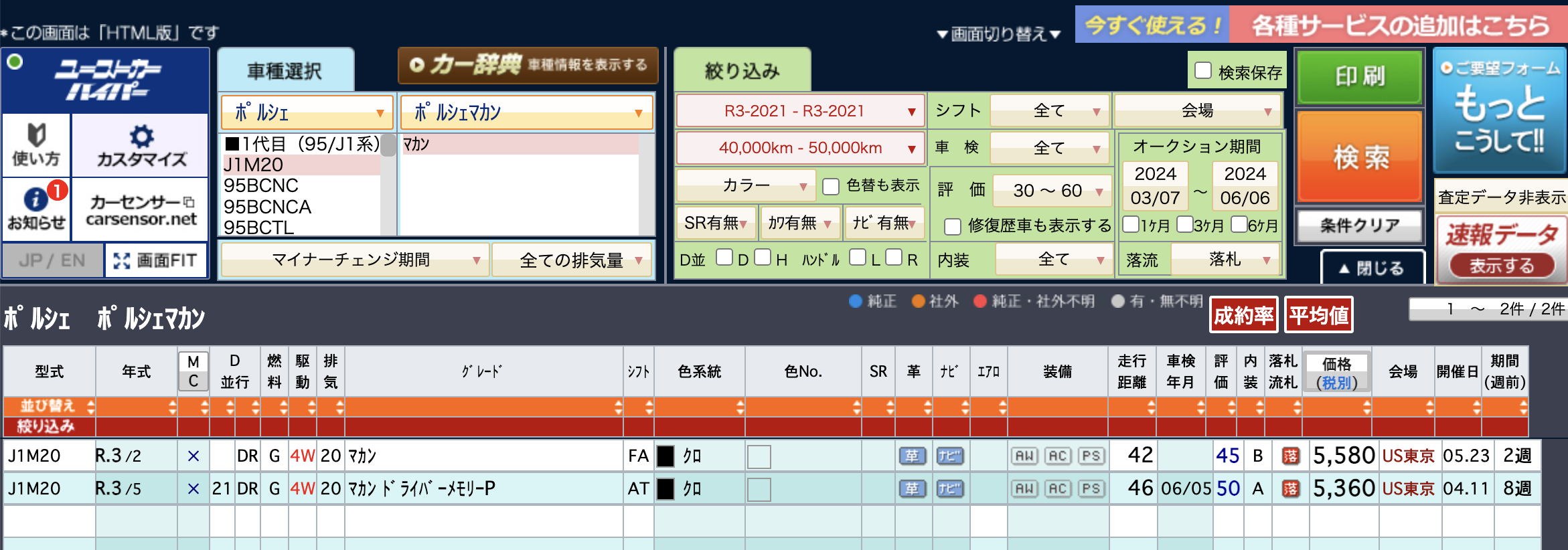1568x550 pixels.
Task: Click the 条件クリア button
Action: coord(1360,225)
